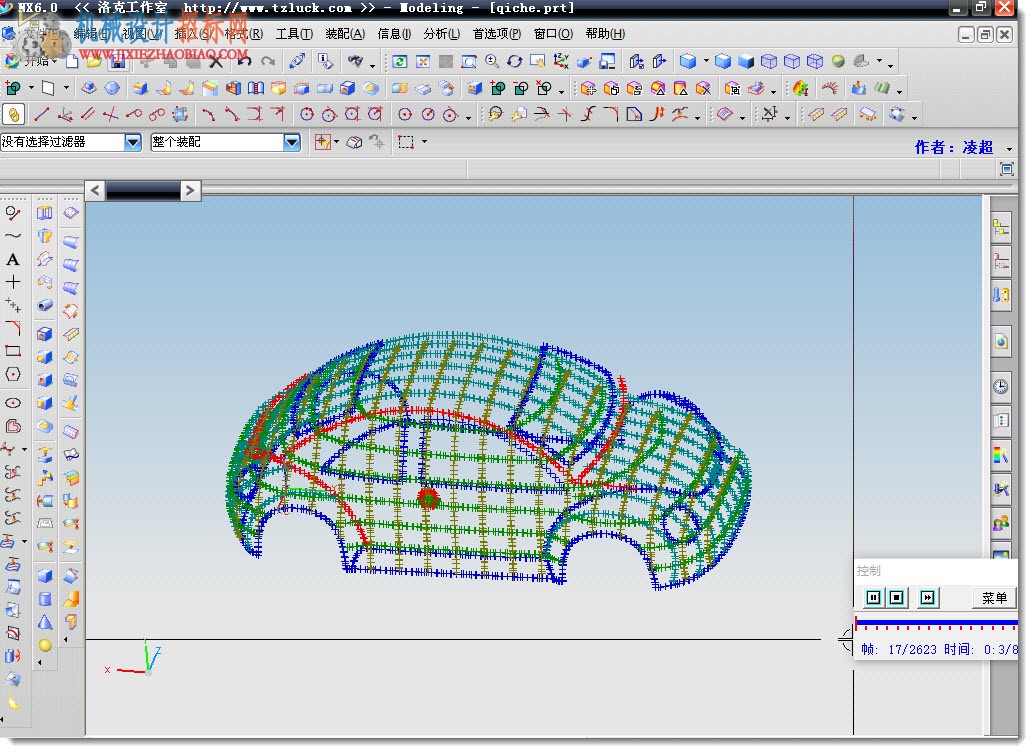Click the Redo arrow icon
Image resolution: width=1033 pixels, height=753 pixels.
pos(267,61)
